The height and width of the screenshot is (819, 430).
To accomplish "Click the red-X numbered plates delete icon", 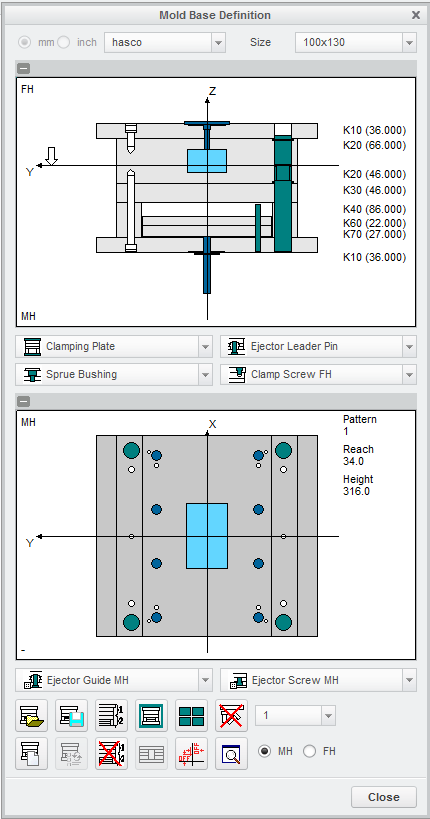I will (111, 754).
